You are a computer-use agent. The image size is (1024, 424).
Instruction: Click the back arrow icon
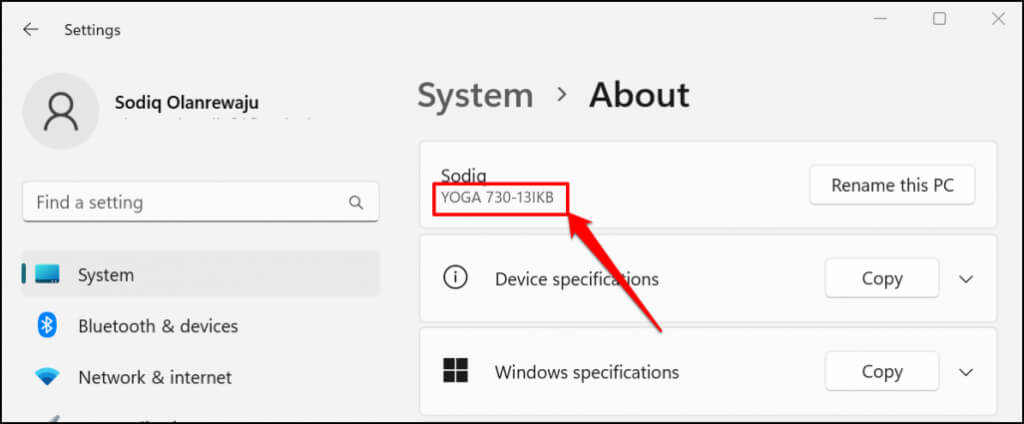pyautogui.click(x=30, y=30)
